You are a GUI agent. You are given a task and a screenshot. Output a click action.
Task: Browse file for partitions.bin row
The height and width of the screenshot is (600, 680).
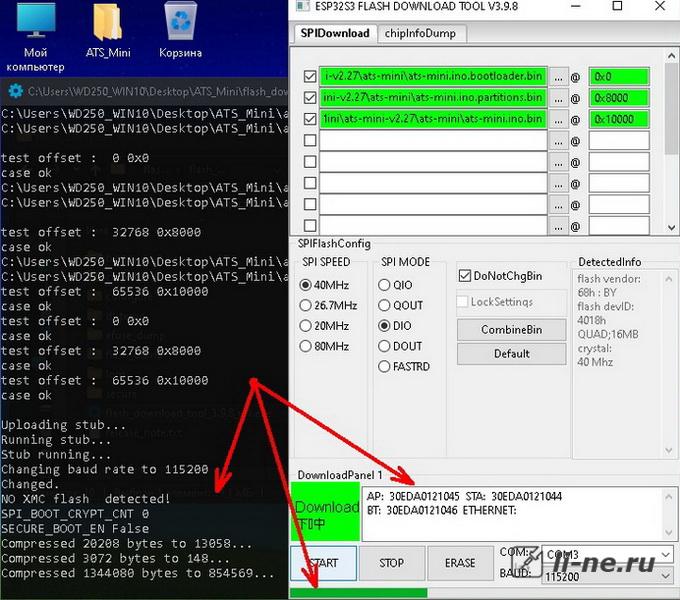559,98
